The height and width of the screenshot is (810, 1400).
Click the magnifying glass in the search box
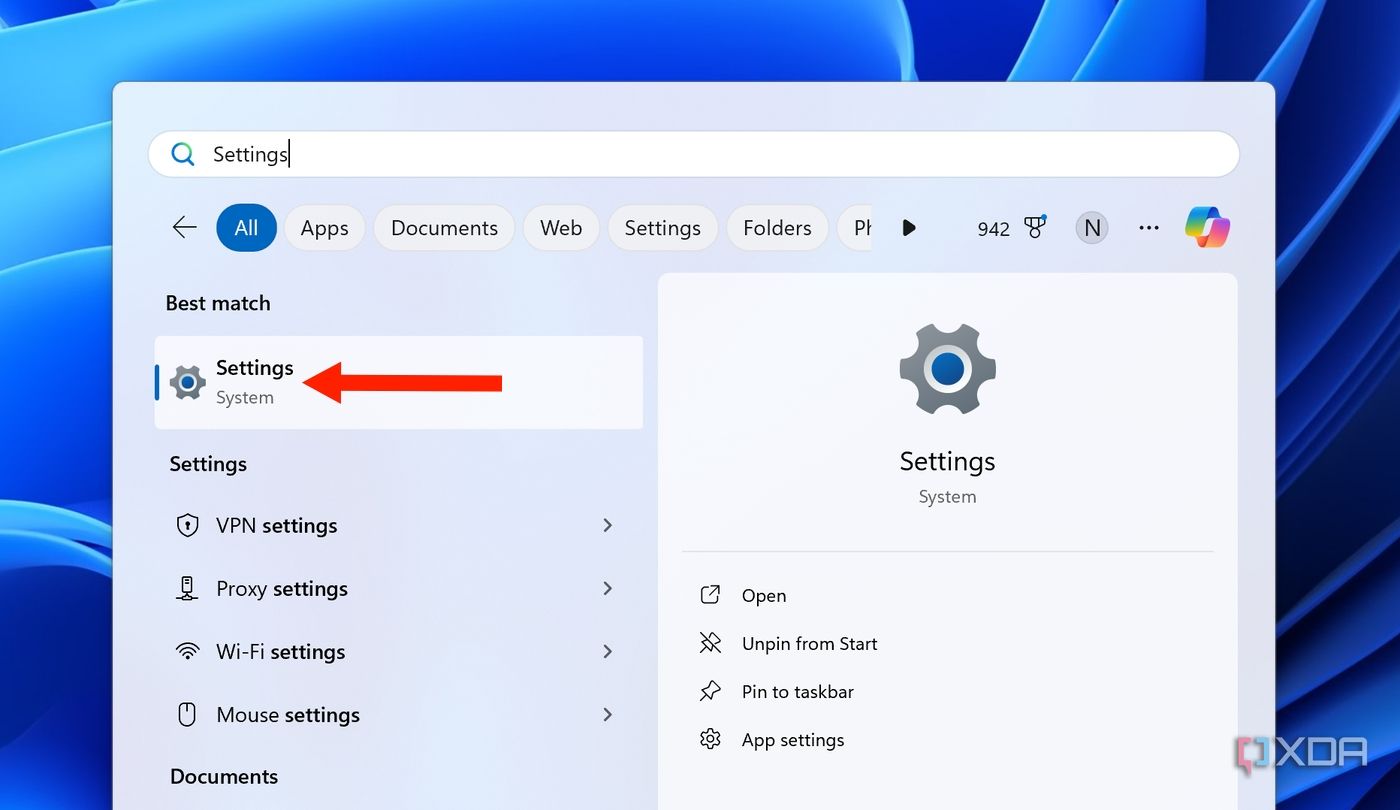click(x=183, y=154)
